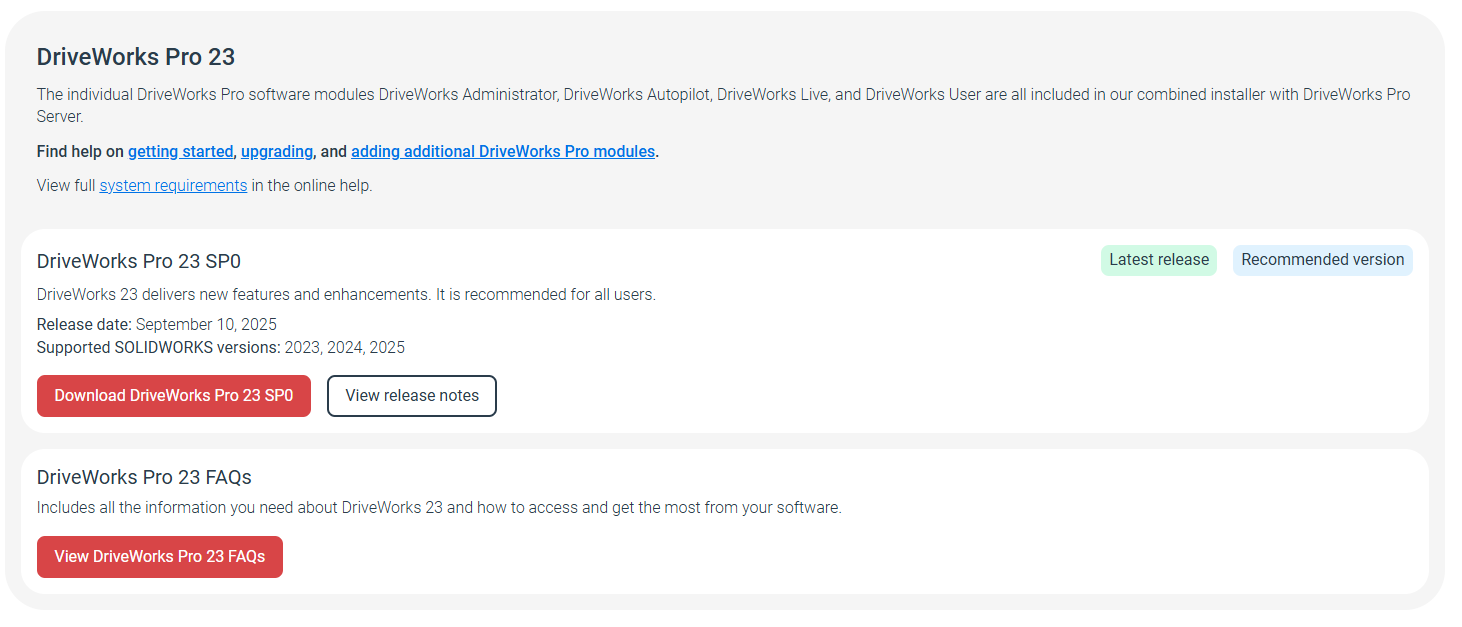
Task: Click the Recommended version badge
Action: point(1322,259)
